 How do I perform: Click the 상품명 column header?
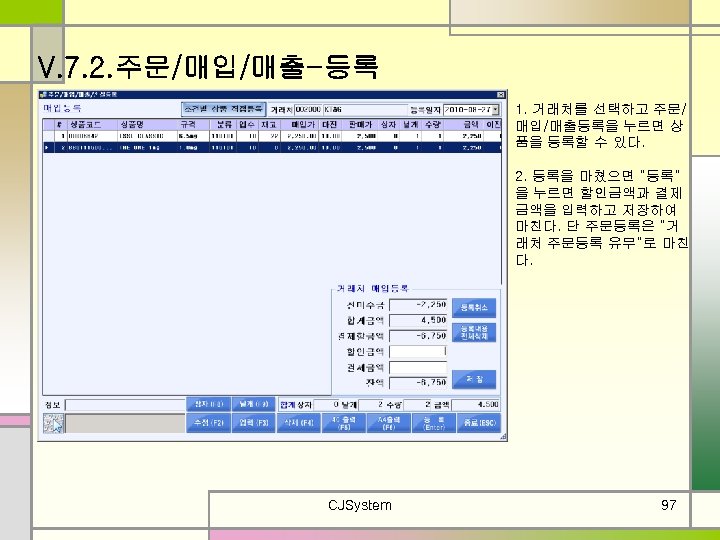click(x=147, y=124)
